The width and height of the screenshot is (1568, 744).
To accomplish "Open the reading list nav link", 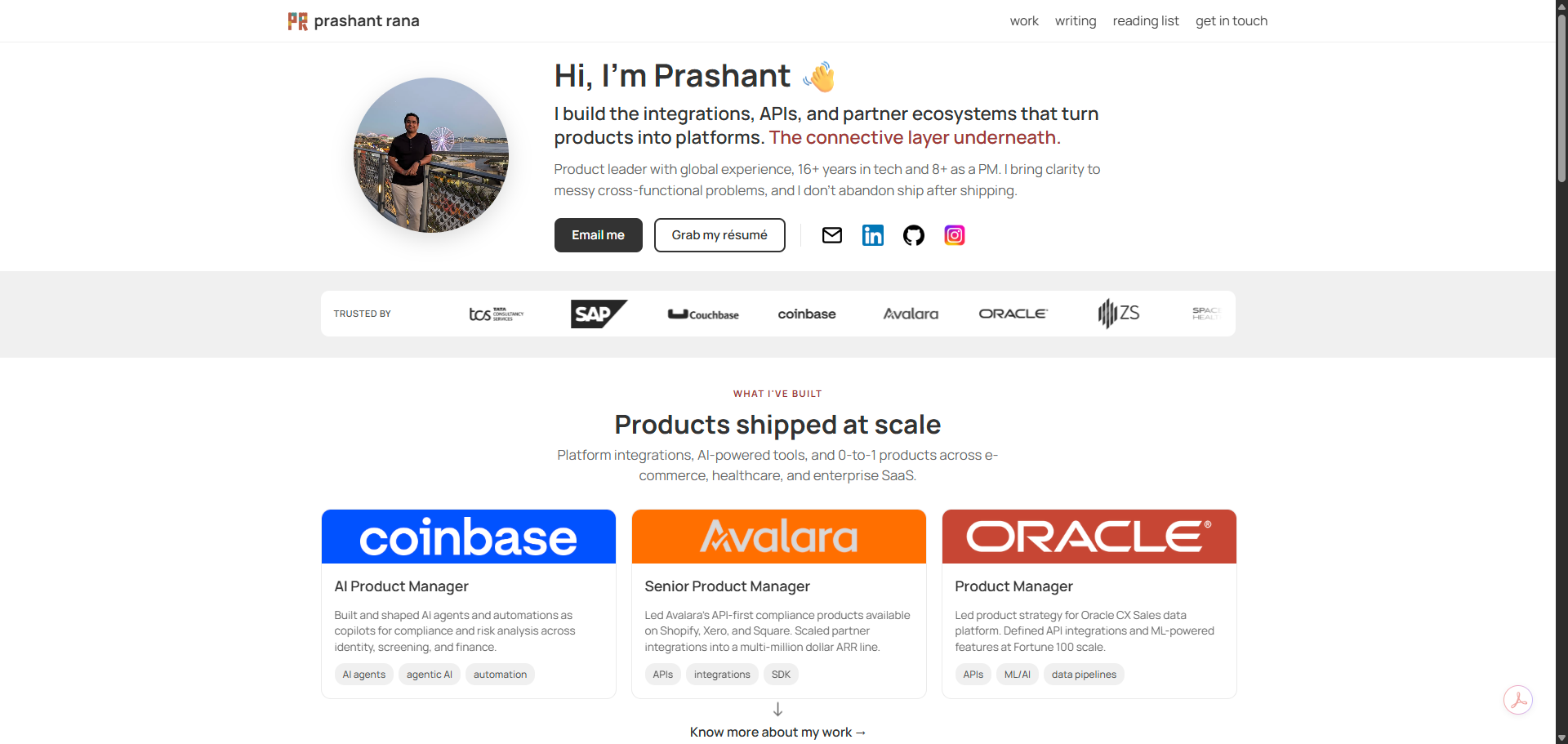I will coord(1145,21).
